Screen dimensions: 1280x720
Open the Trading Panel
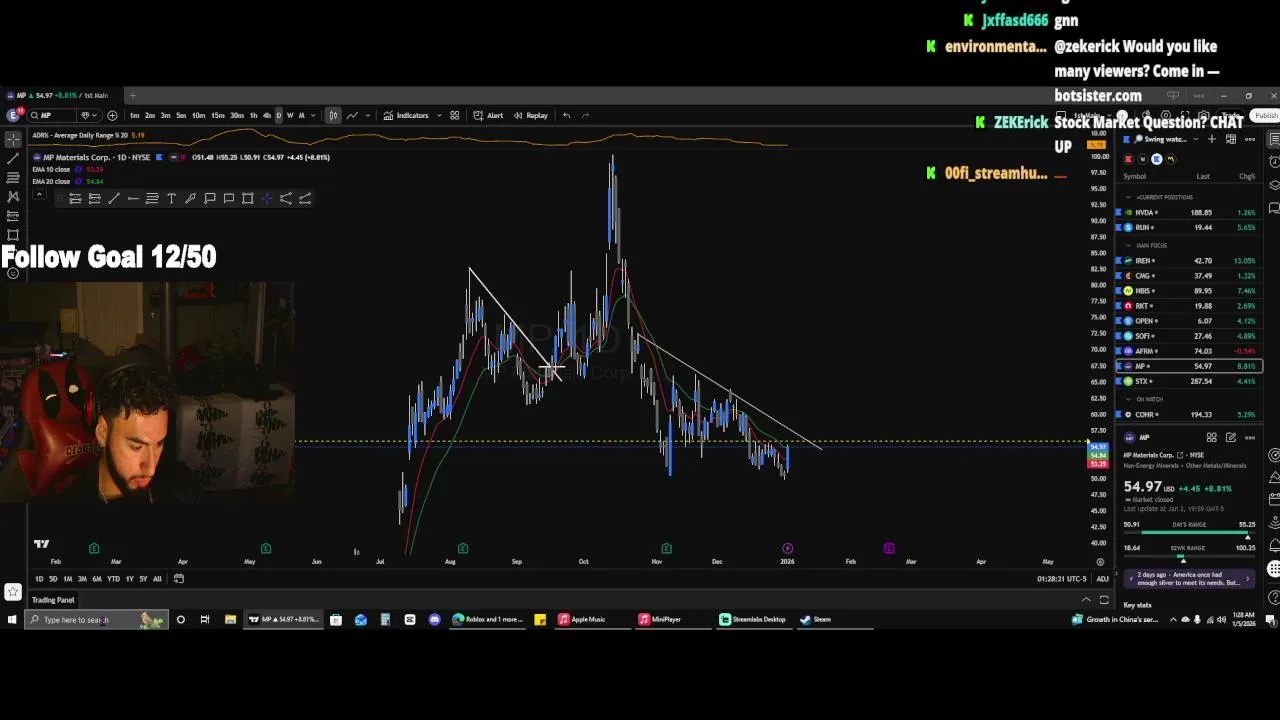[x=53, y=600]
